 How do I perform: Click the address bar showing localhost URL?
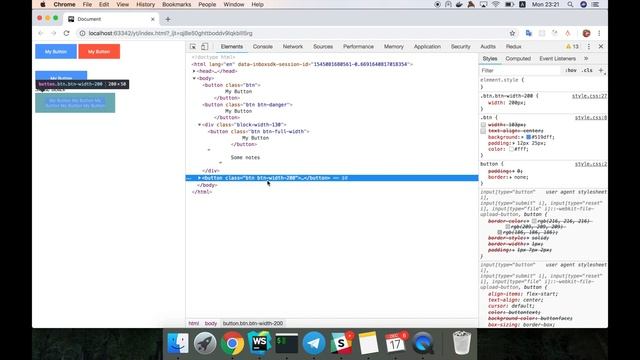point(294,33)
